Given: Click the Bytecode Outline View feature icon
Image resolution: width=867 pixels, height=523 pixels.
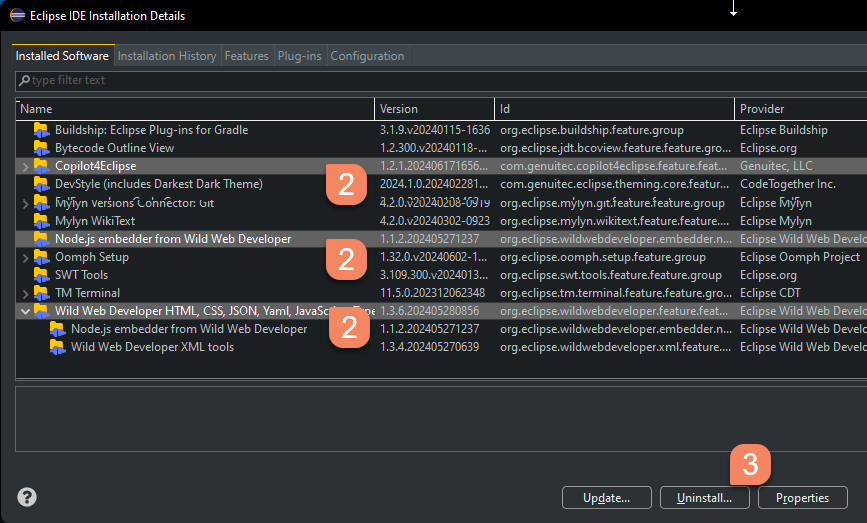Looking at the screenshot, I should pos(41,148).
